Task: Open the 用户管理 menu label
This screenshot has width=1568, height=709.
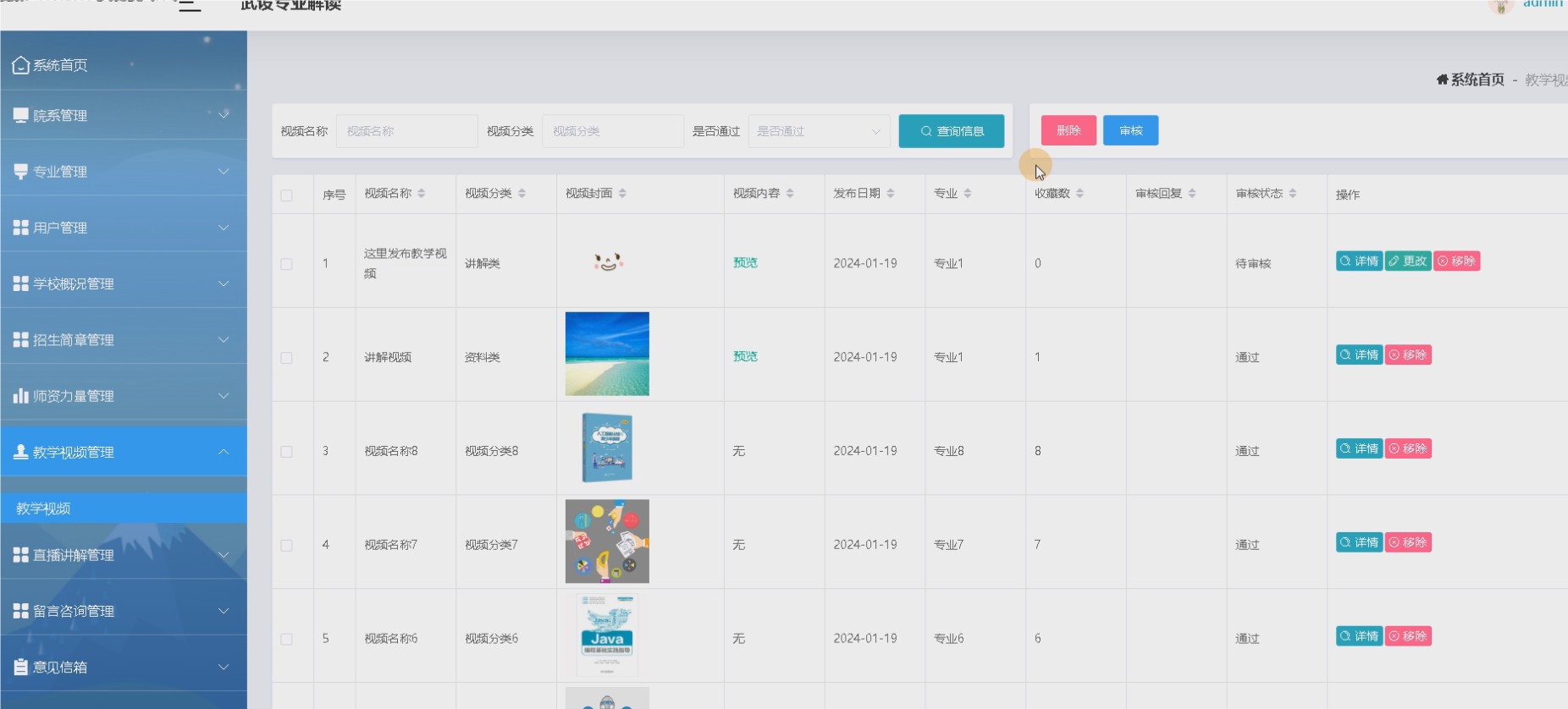Action: coord(60,228)
